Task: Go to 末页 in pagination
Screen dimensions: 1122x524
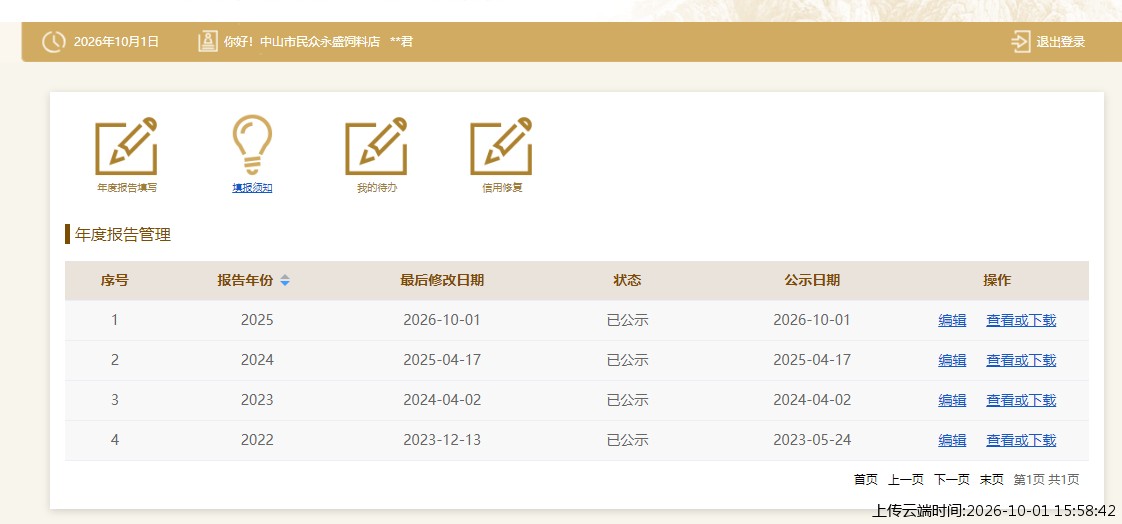Action: 992,480
